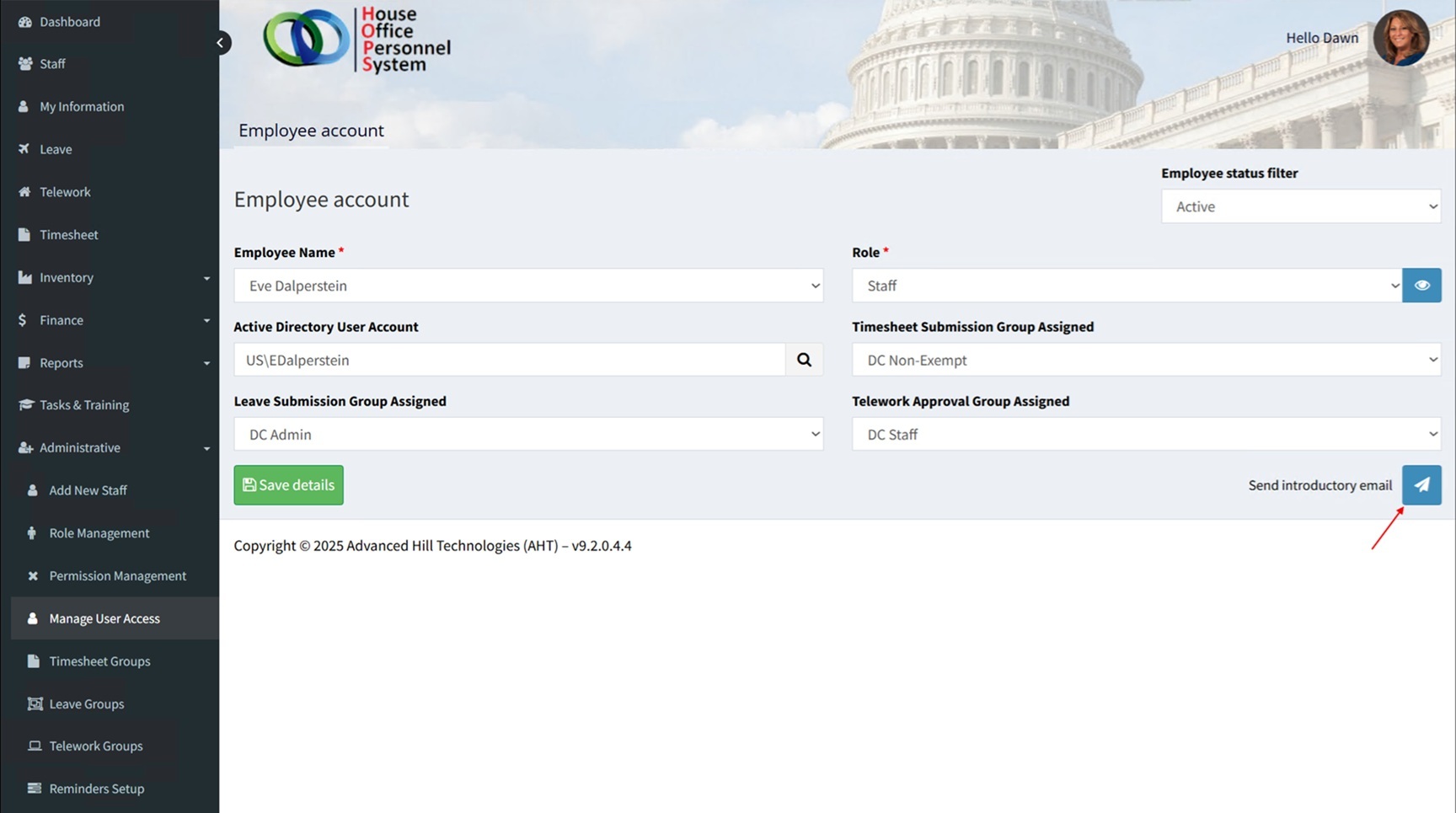Click the paper plane send email icon
The image size is (1456, 813).
tap(1421, 485)
